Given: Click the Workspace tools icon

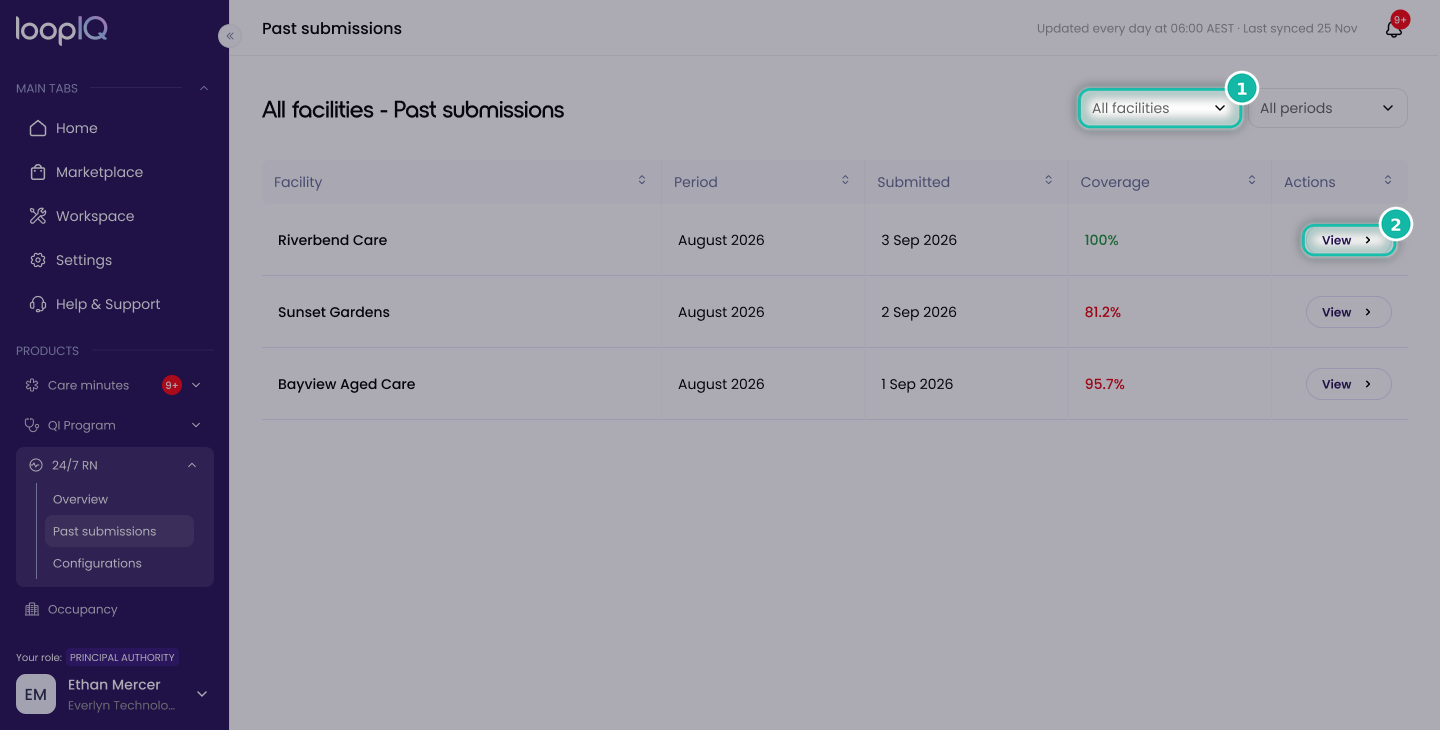Looking at the screenshot, I should (38, 216).
